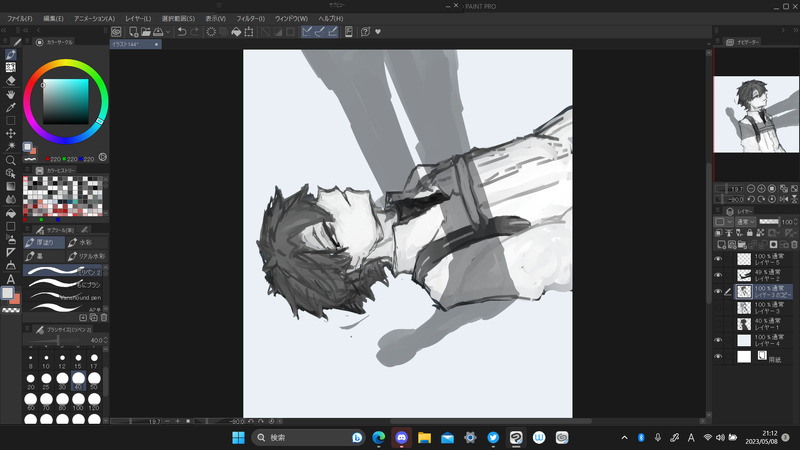The image size is (800, 450).
Task: Click the New canvas icon
Action: tap(133, 32)
